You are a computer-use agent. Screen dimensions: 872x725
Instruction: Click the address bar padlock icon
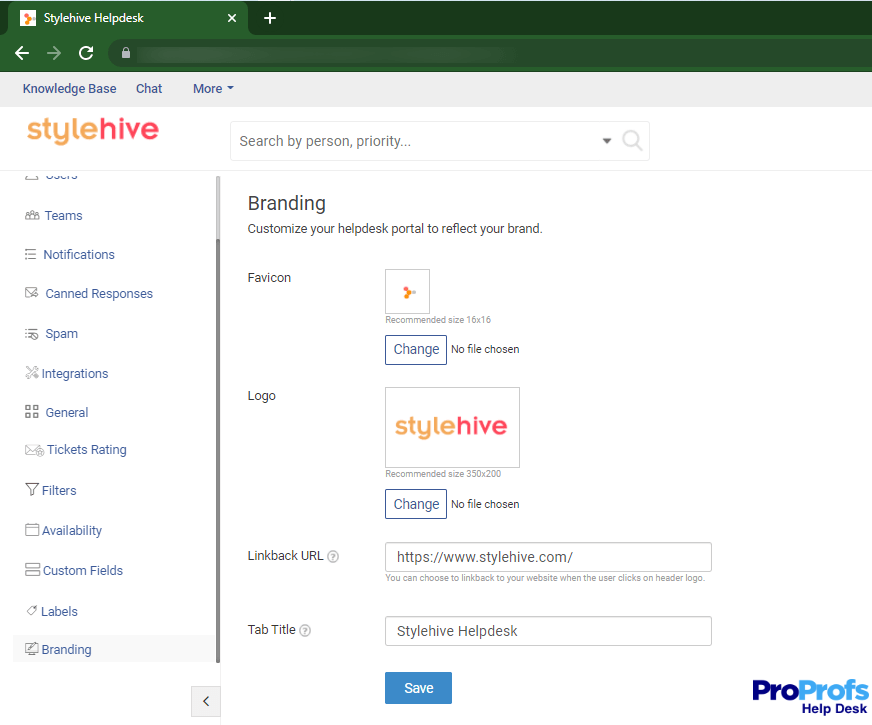tap(126, 53)
